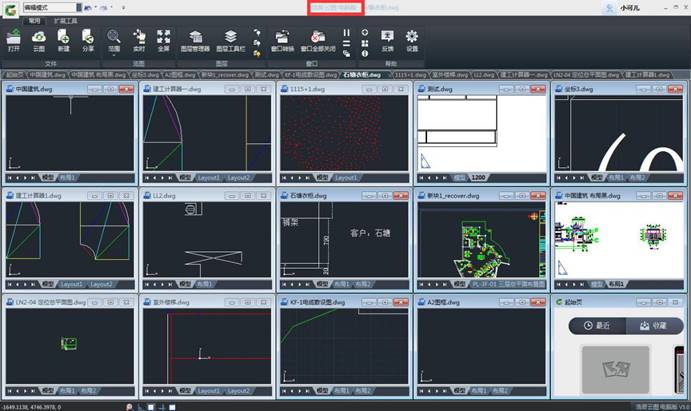
Task: Open the 云图 cloud drawing tool
Action: (39, 38)
